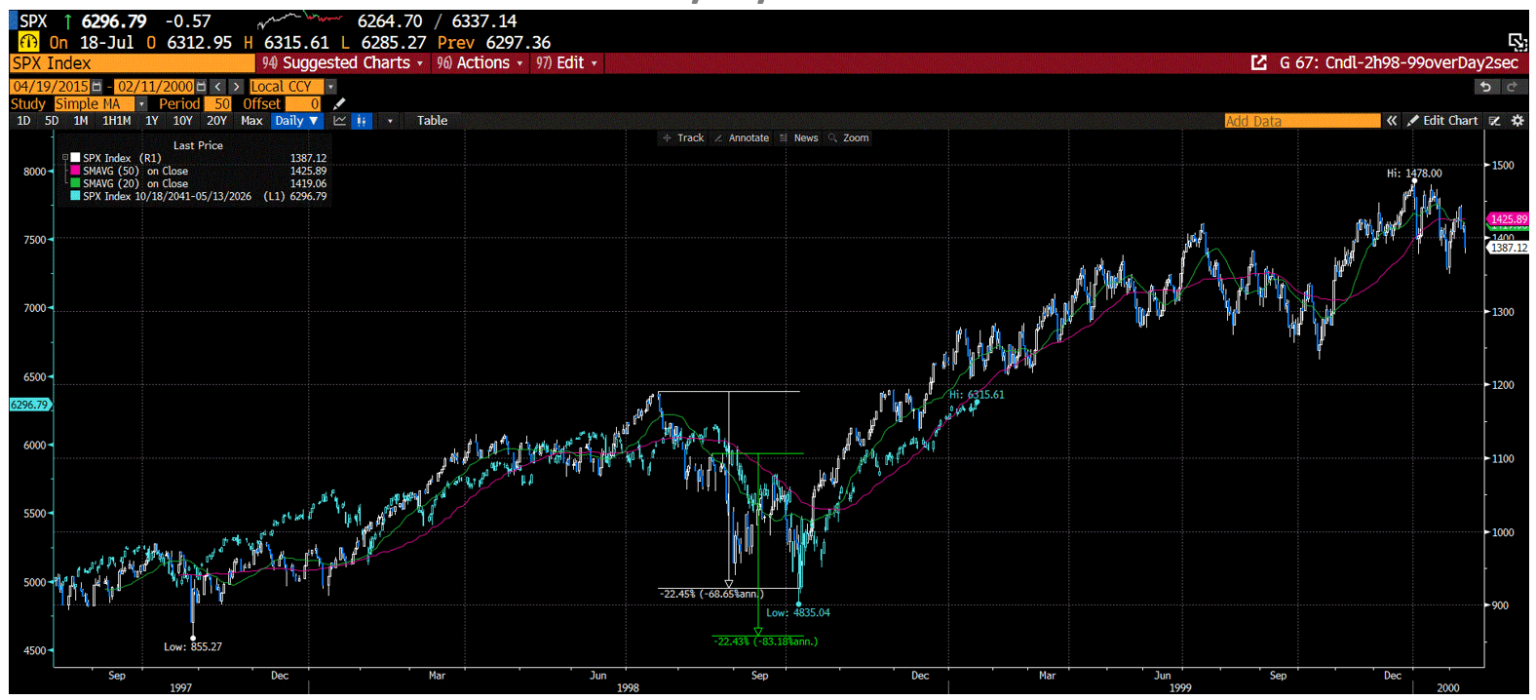This screenshot has height=700, width=1536.
Task: Select the candlestick chart type icon
Action: (x=362, y=121)
